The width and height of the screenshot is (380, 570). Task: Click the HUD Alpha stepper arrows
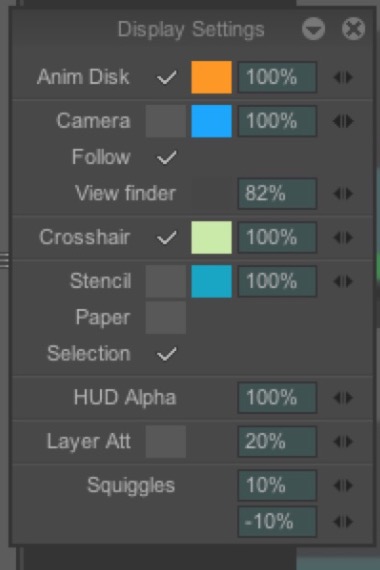click(x=343, y=397)
